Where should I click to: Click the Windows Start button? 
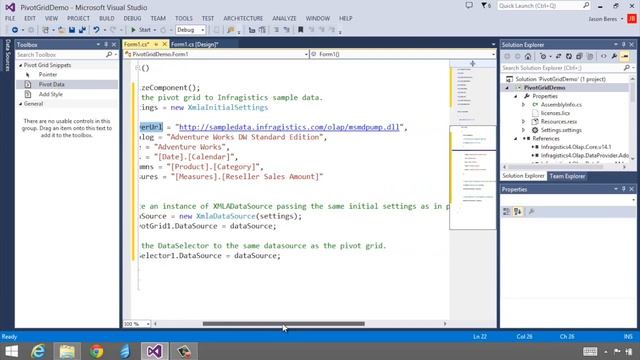point(11,351)
